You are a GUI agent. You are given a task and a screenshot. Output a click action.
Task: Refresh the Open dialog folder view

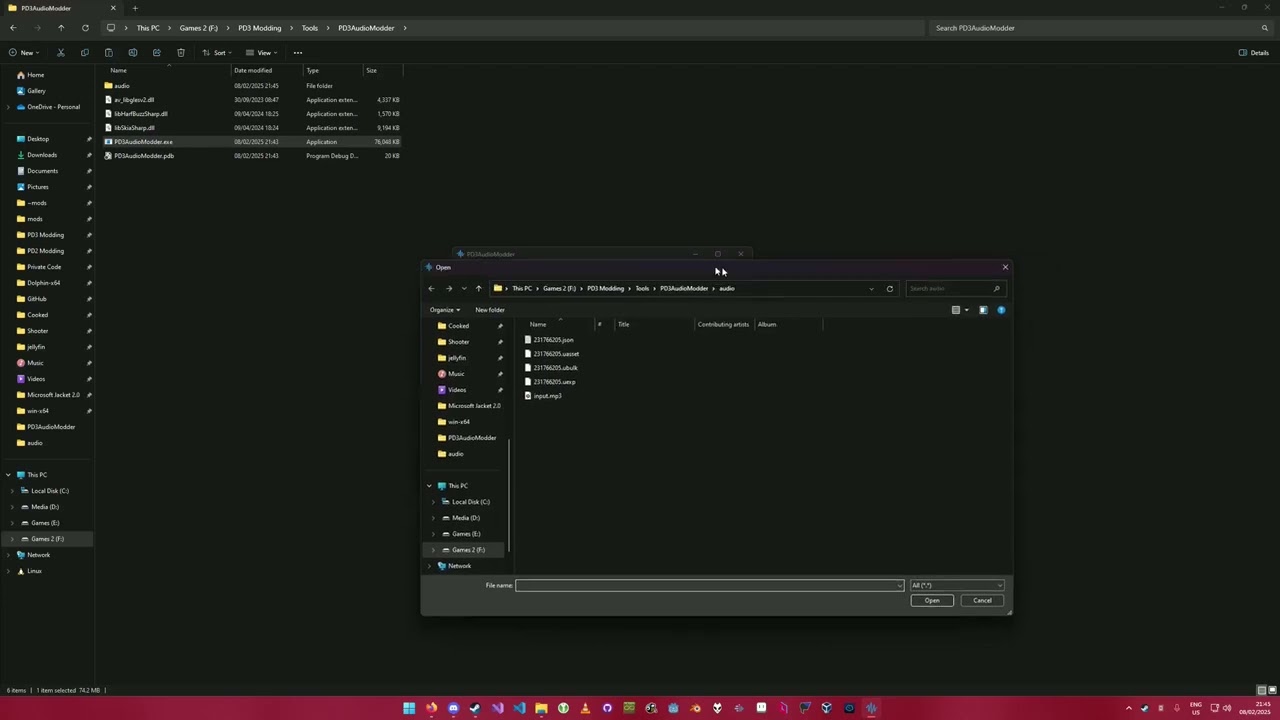click(889, 288)
